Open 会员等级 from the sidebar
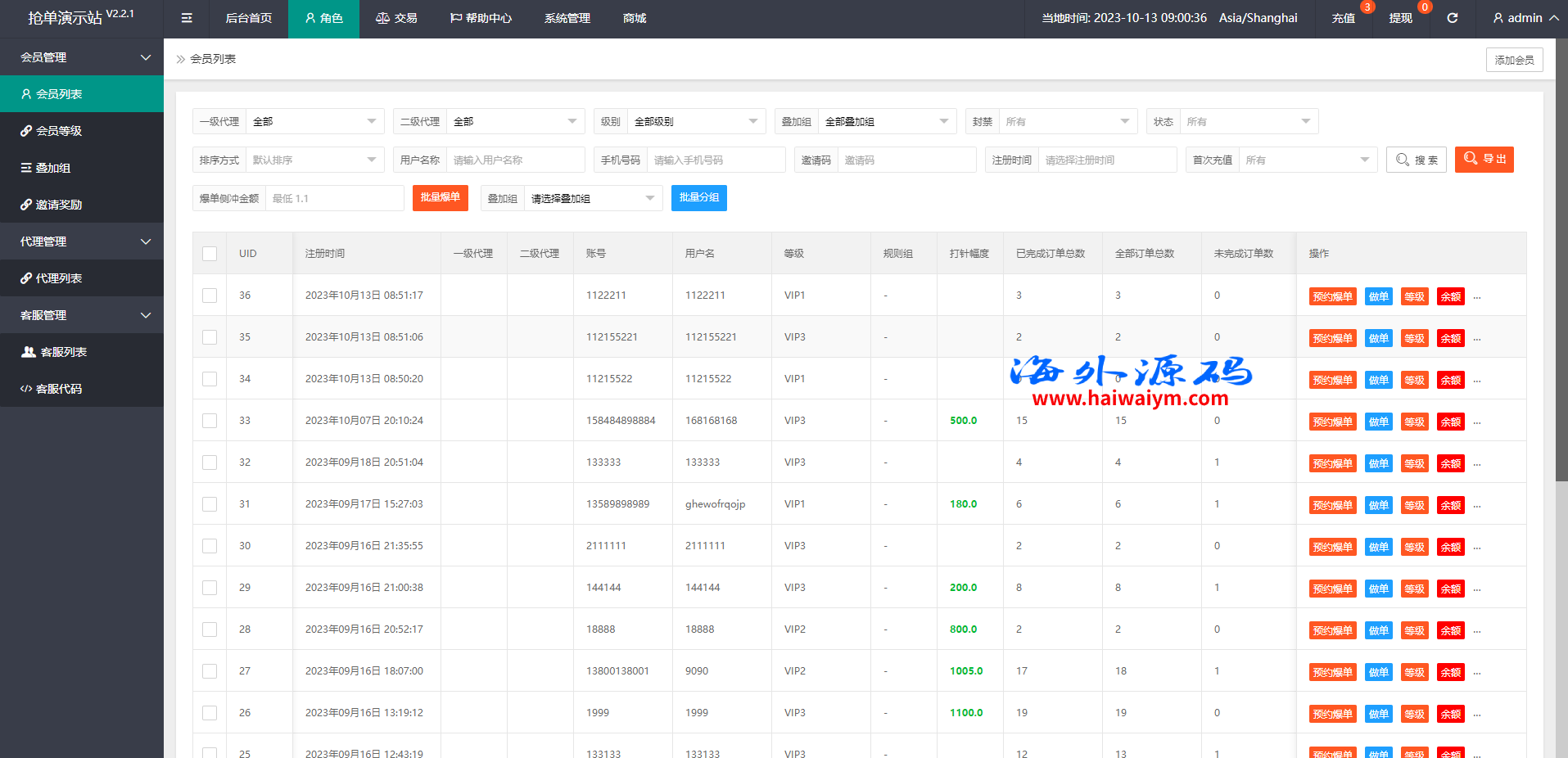Screen dimensions: 1568x758 click(x=59, y=131)
